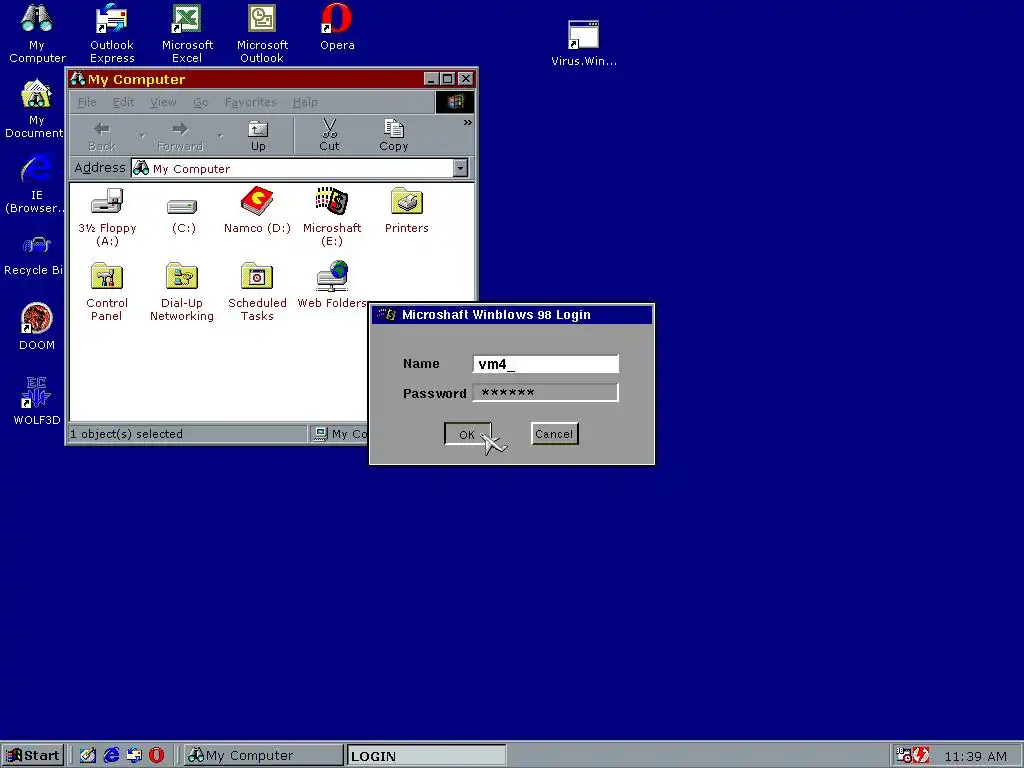Select the Virus.Win... desktop shortcut
The height and width of the screenshot is (768, 1024).
pyautogui.click(x=583, y=43)
